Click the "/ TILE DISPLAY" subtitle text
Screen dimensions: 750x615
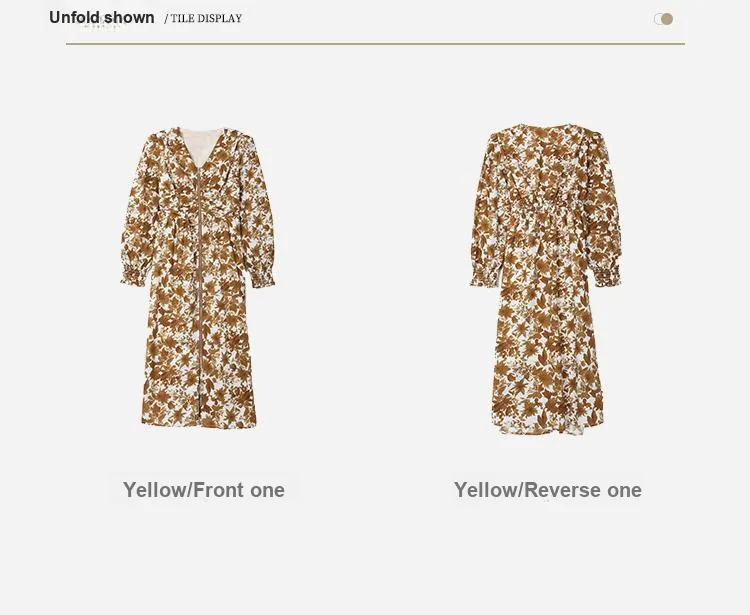click(x=203, y=19)
